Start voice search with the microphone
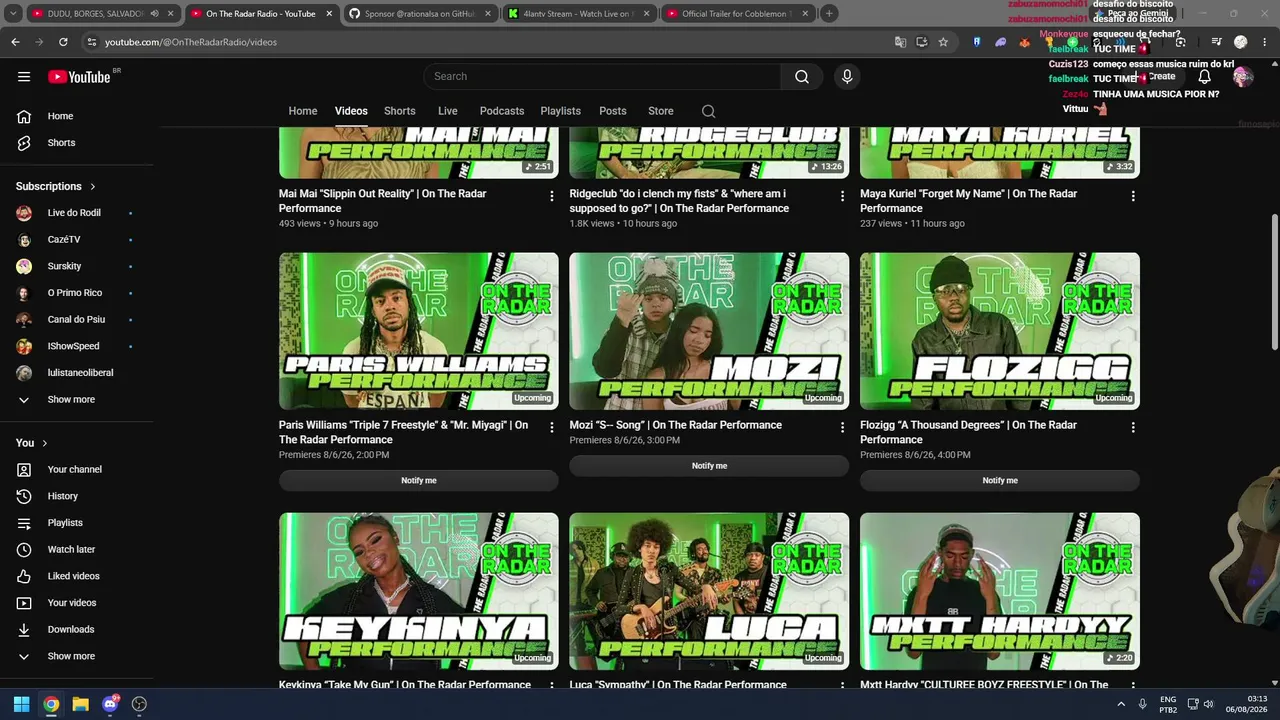The width and height of the screenshot is (1280, 720). tap(847, 77)
